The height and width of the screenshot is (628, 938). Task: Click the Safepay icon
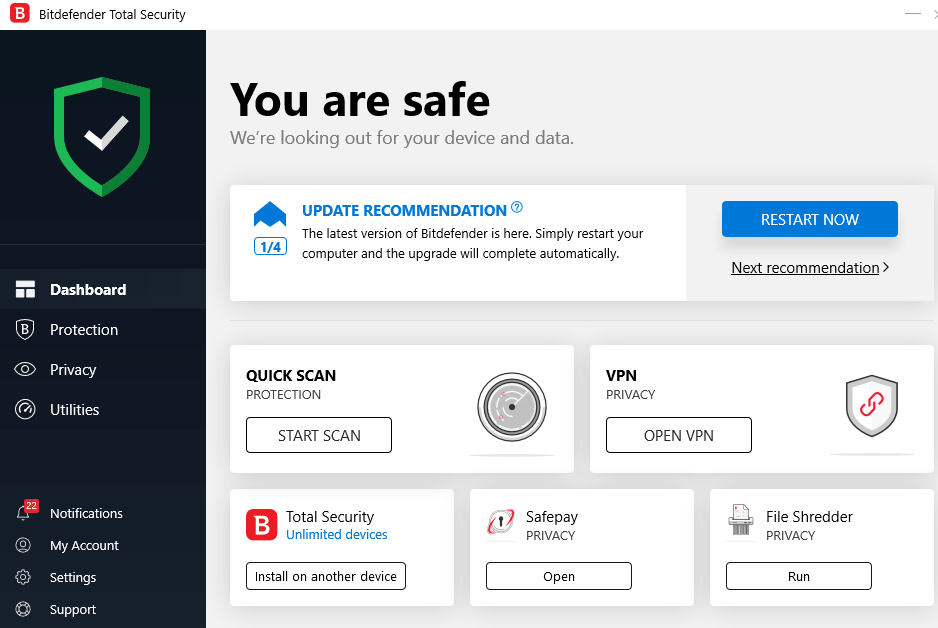(x=500, y=524)
